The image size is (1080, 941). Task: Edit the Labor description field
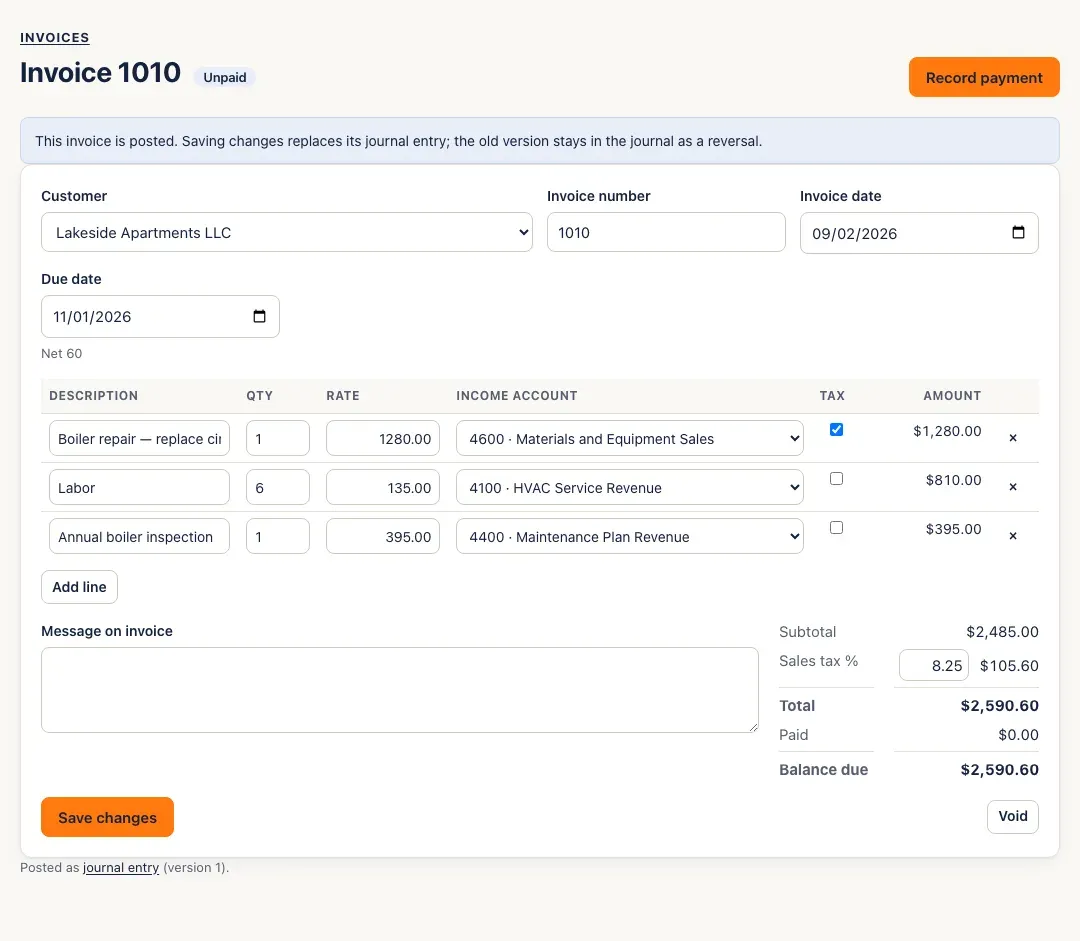tap(139, 487)
